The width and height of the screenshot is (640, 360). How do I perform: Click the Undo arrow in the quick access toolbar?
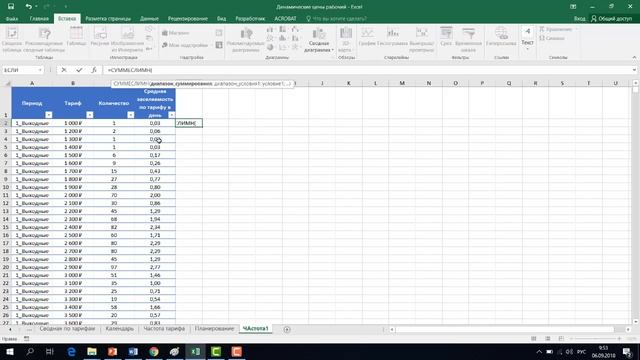click(x=29, y=7)
